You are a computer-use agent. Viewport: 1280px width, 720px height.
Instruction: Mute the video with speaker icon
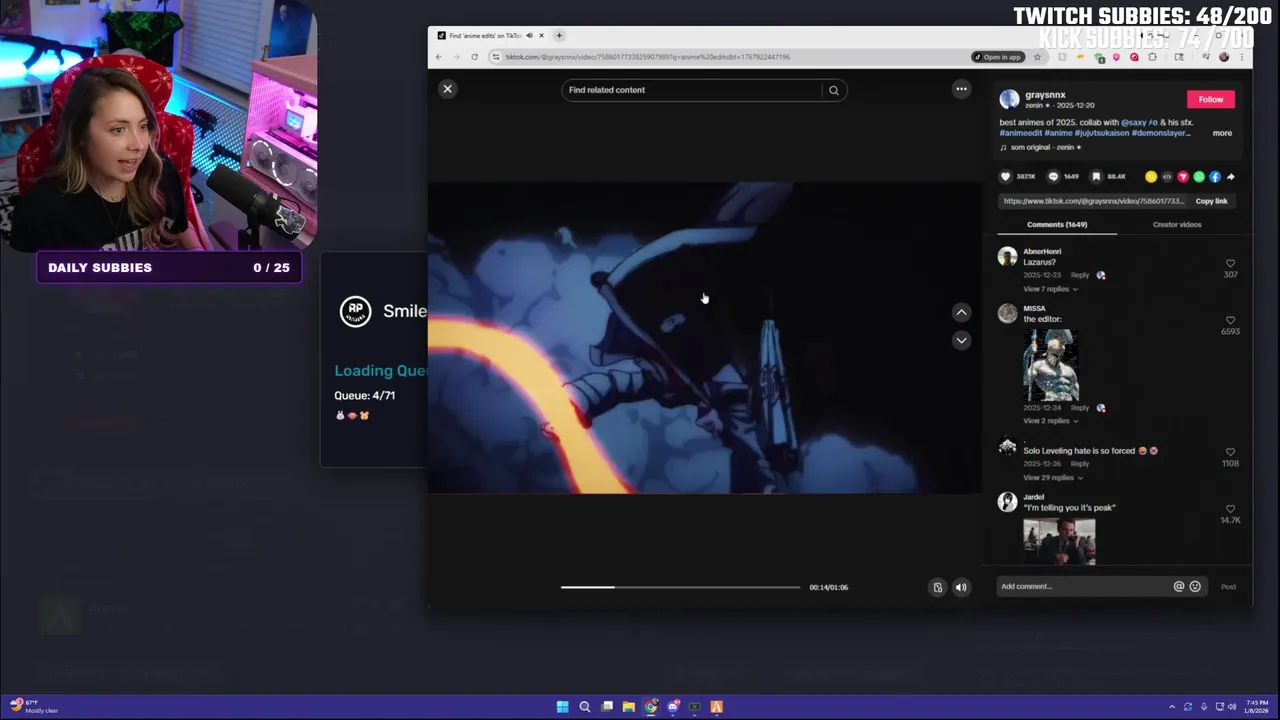(961, 588)
